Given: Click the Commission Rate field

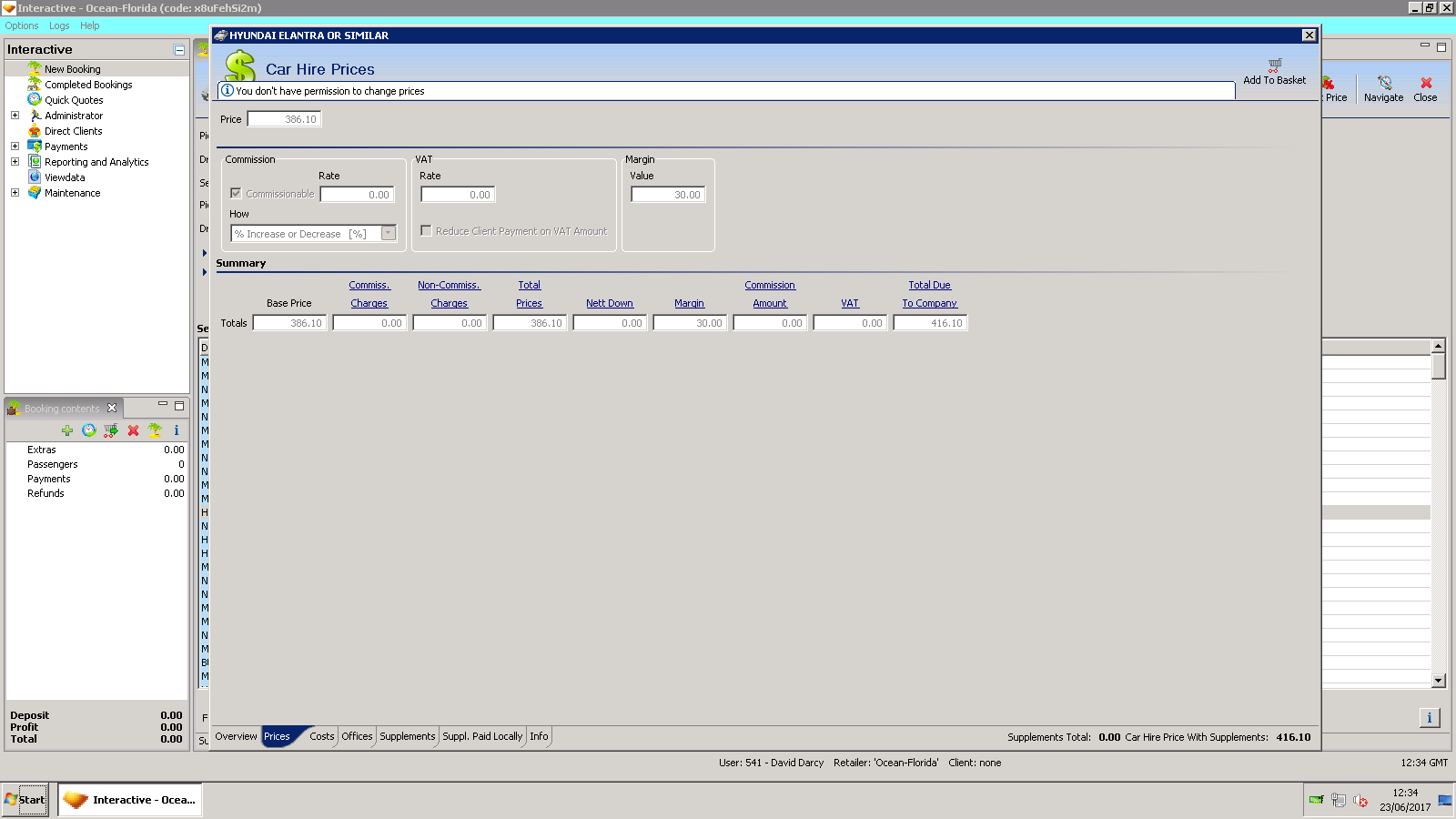Looking at the screenshot, I should click(357, 195).
